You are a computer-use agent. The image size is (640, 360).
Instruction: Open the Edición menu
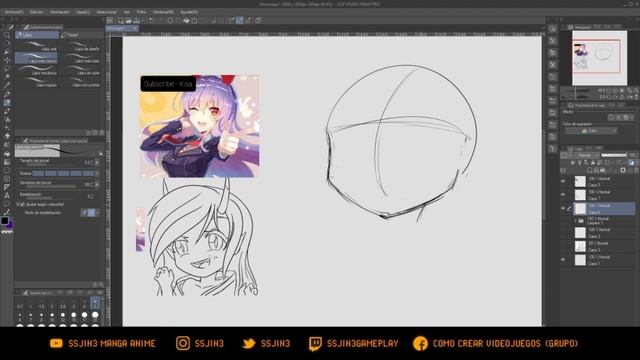point(36,12)
